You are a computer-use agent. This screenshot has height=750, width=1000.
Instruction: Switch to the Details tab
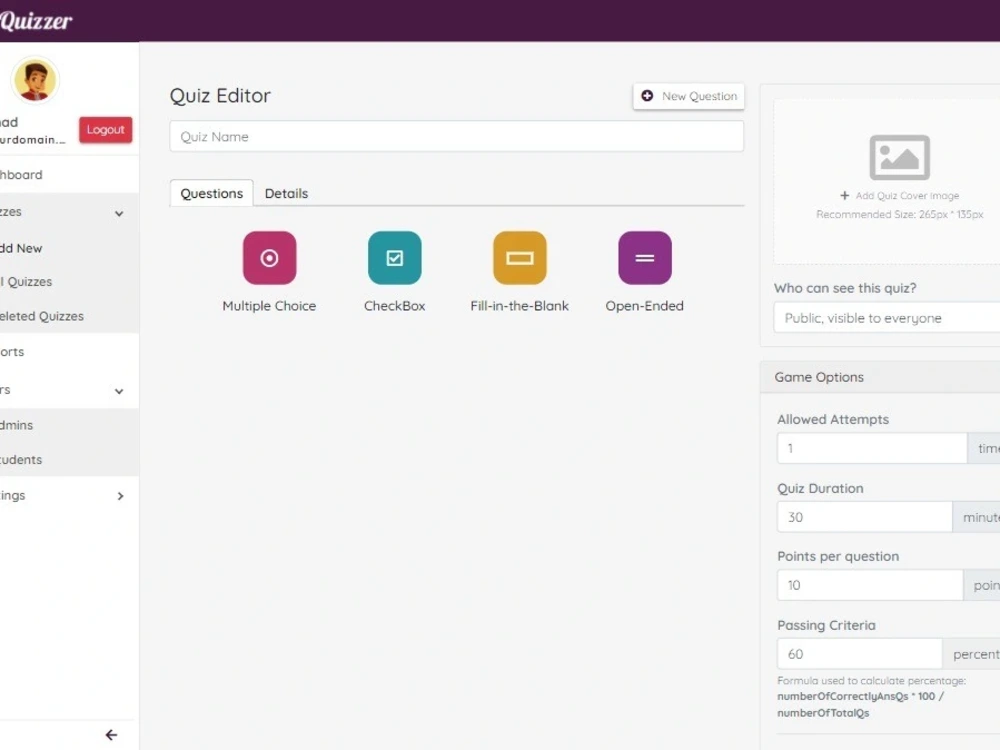(x=286, y=193)
